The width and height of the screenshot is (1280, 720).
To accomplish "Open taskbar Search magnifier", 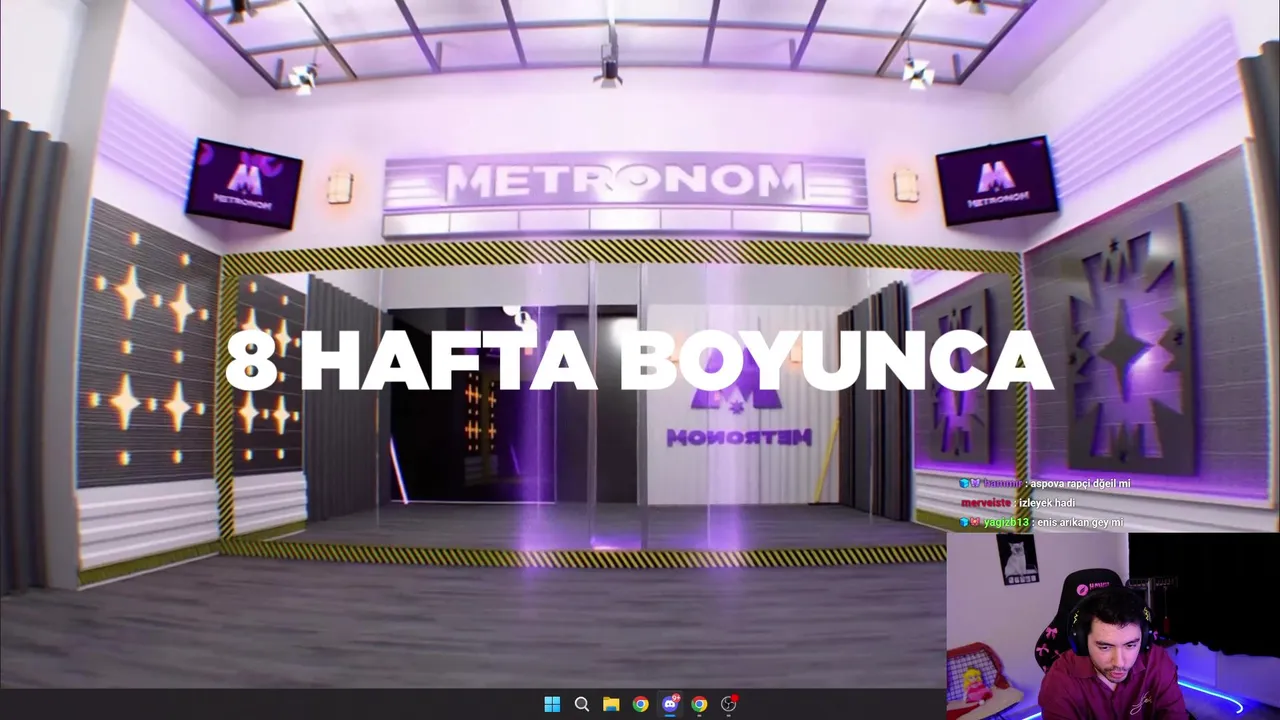I will (x=582, y=704).
